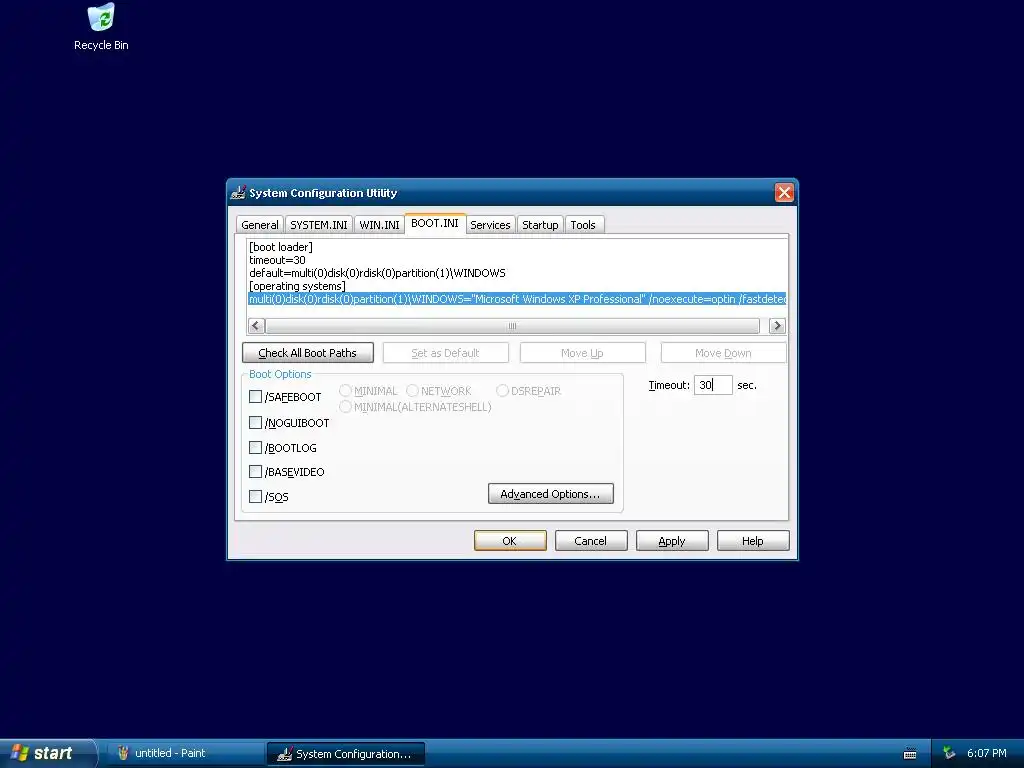Click the Move Up button
Screen dimensions: 1024x768
pos(583,353)
